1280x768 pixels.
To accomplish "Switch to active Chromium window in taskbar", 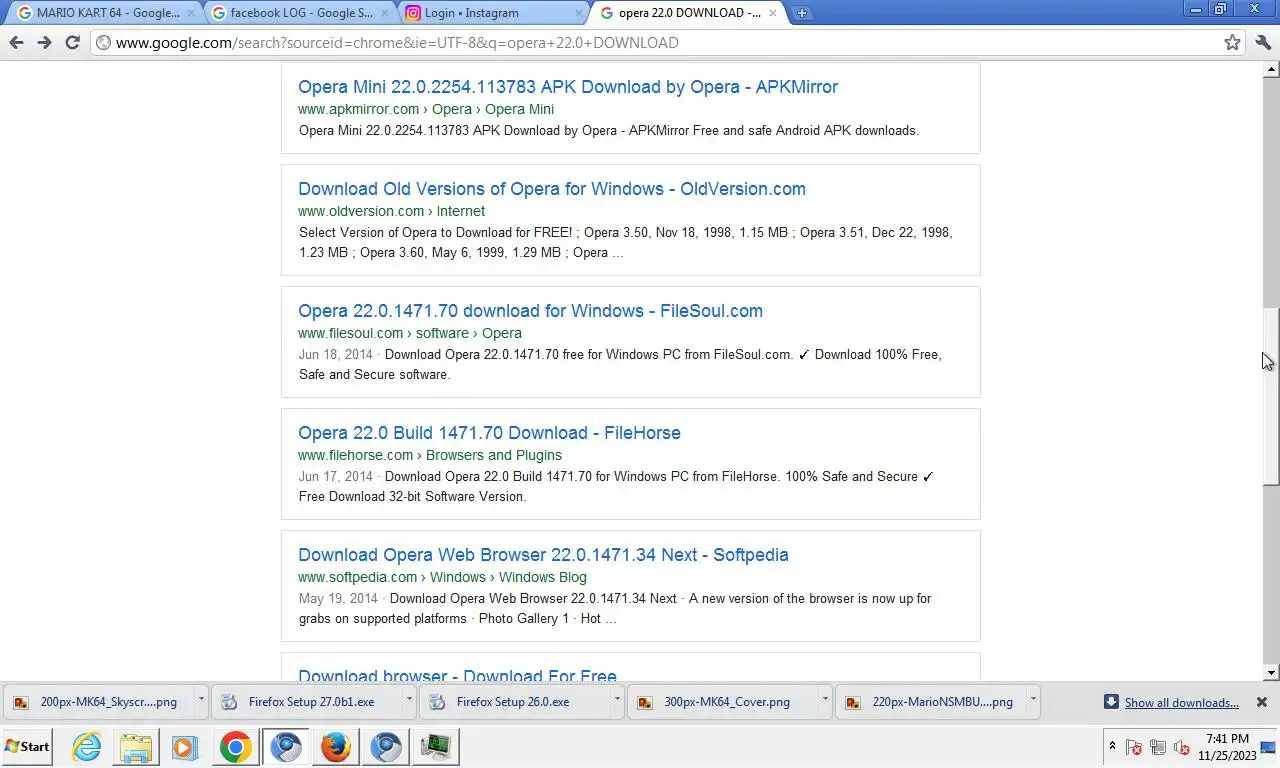I will click(286, 747).
